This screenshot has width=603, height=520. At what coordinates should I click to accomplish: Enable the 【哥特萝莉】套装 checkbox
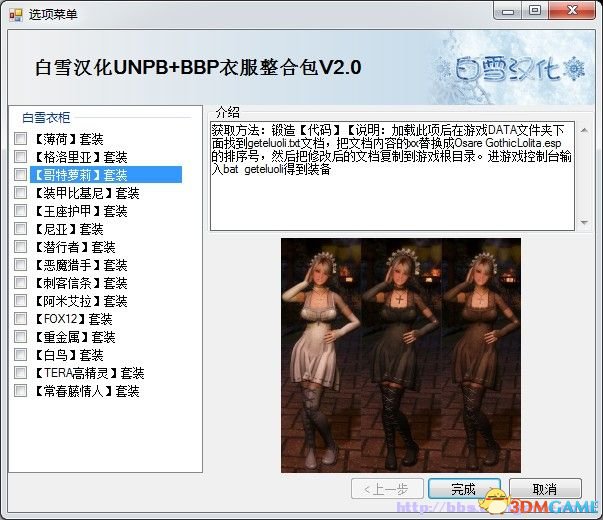click(x=20, y=175)
